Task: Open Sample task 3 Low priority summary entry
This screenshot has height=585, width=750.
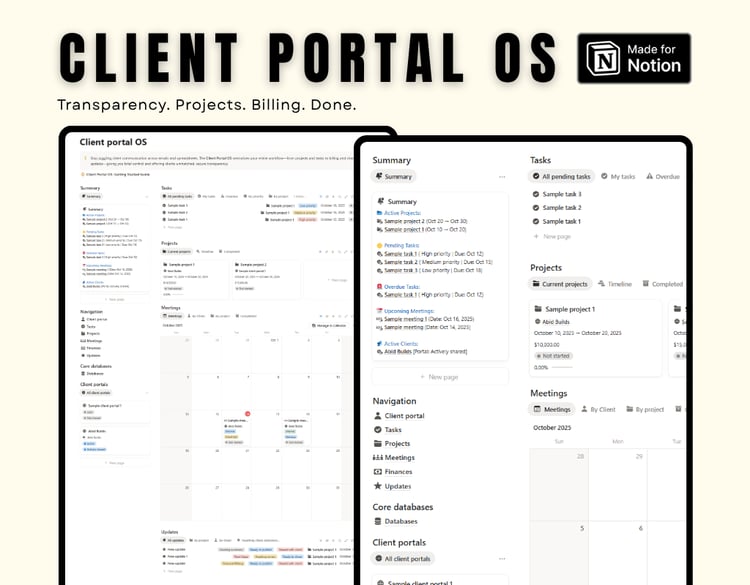Action: 433,270
